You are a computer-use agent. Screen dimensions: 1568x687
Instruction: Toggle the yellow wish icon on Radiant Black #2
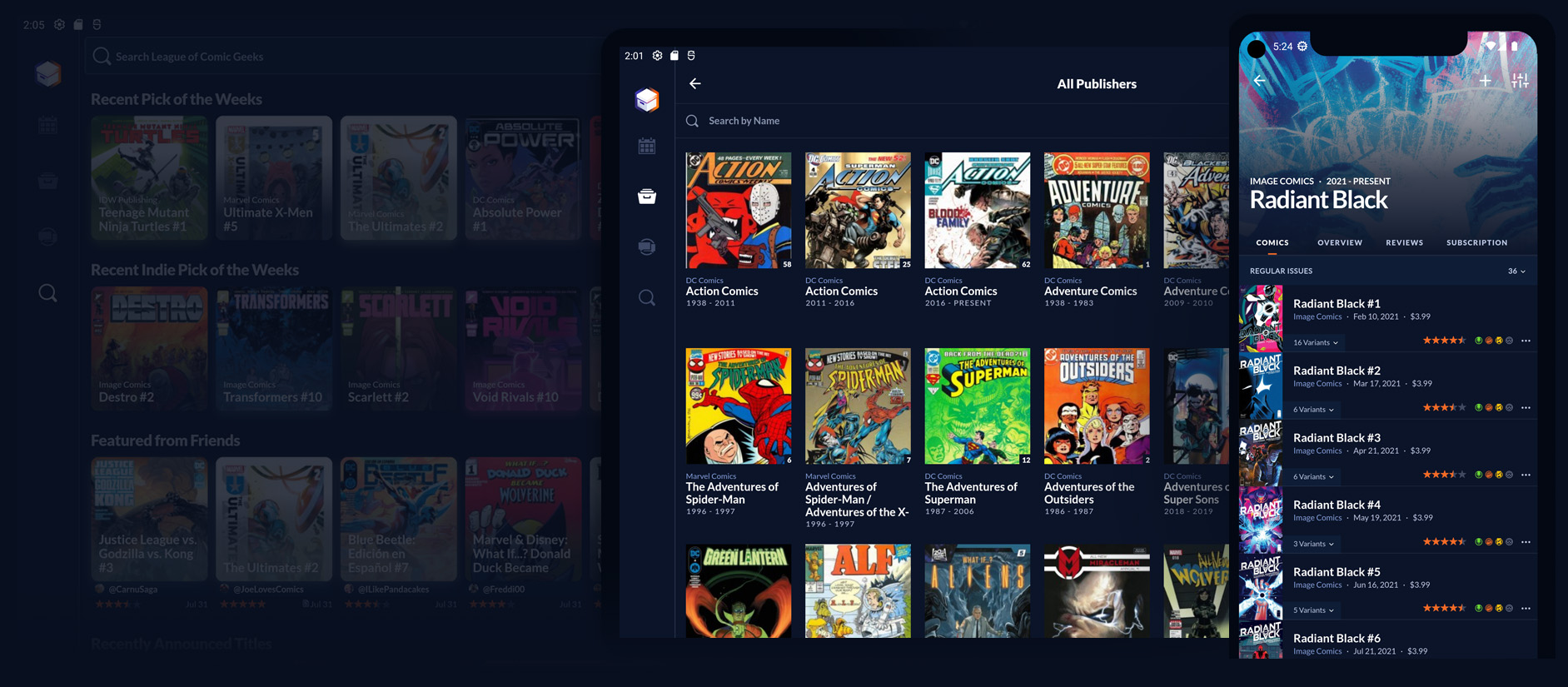point(1499,408)
